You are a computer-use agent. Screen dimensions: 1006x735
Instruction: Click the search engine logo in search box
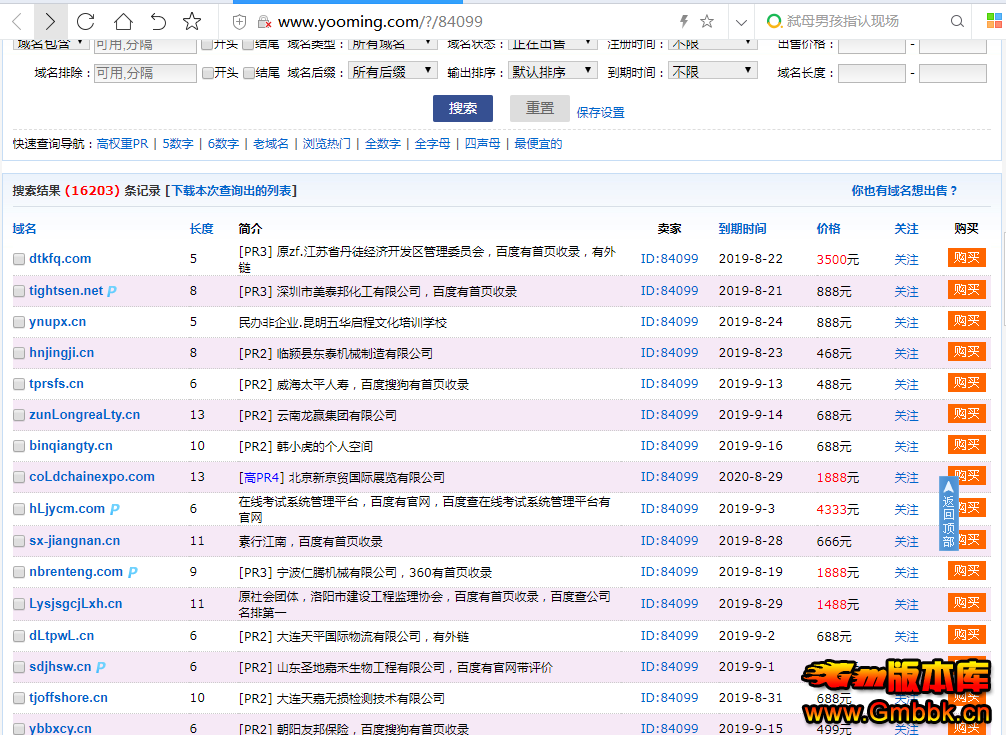point(774,21)
